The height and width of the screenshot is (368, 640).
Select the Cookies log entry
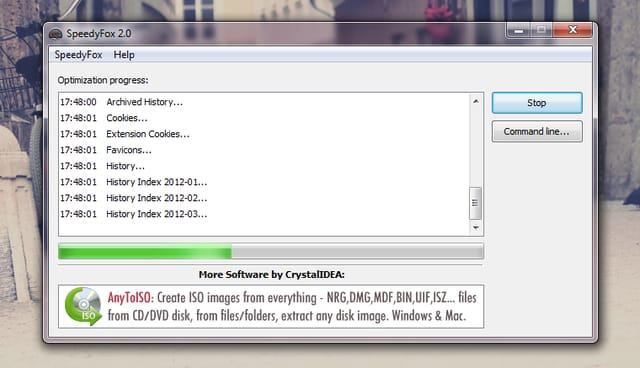pyautogui.click(x=104, y=118)
